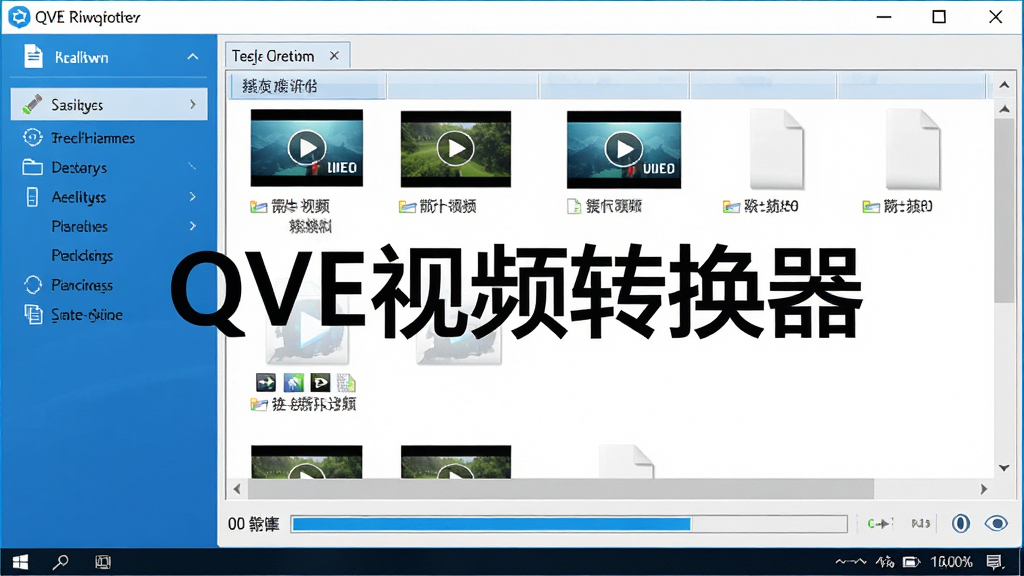Collapse the Rcalltwn section with its up chevron

(x=193, y=57)
